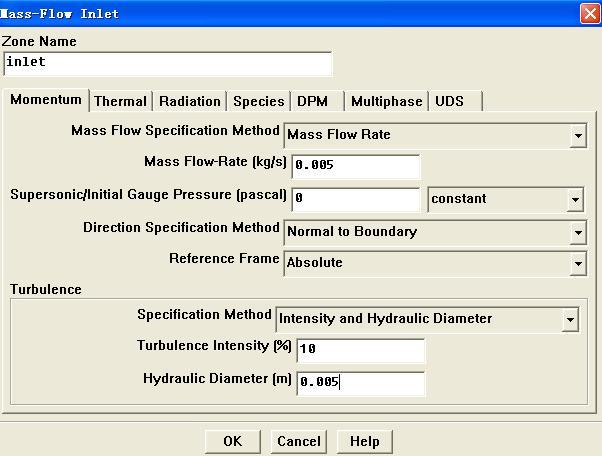602x456 pixels.
Task: Select the Radiation tab
Action: 190,101
